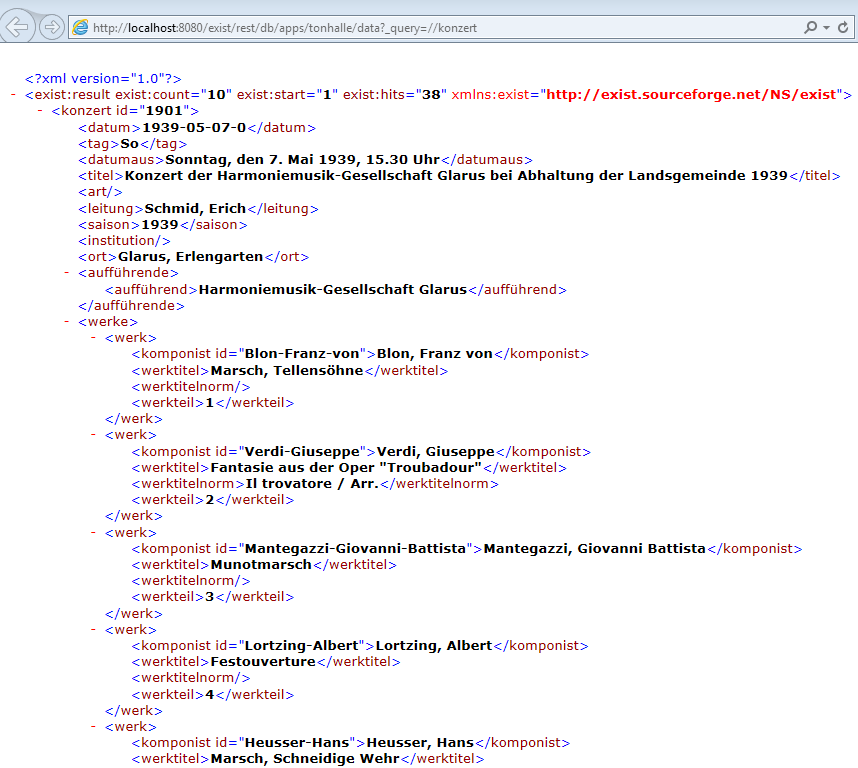
Task: Collapse the werk node above the Blon composer
Action: click(x=94, y=338)
